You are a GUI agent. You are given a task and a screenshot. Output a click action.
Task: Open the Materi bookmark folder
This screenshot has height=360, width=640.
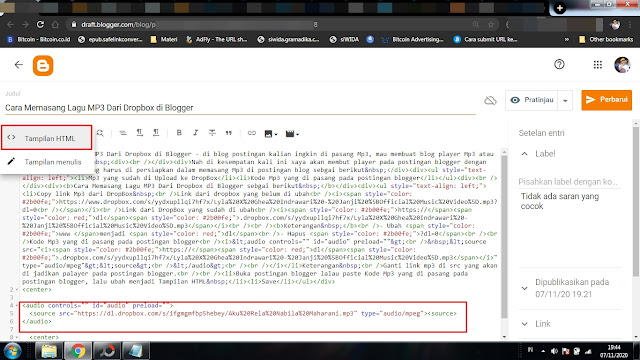click(164, 40)
